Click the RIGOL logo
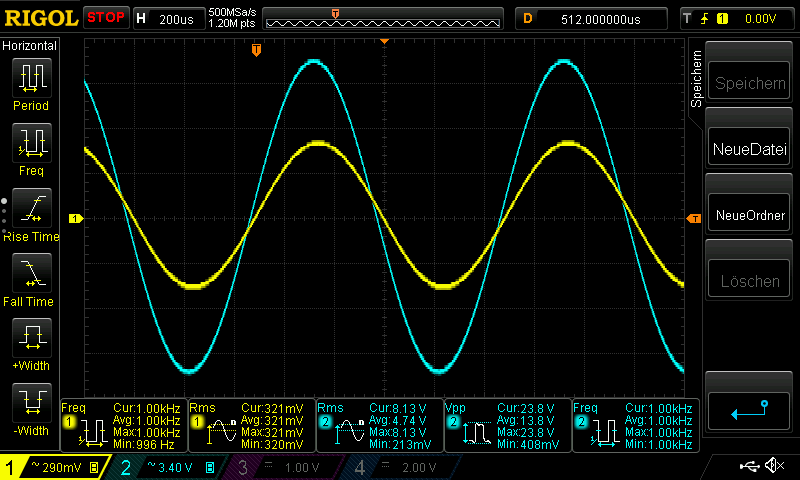 tap(41, 18)
